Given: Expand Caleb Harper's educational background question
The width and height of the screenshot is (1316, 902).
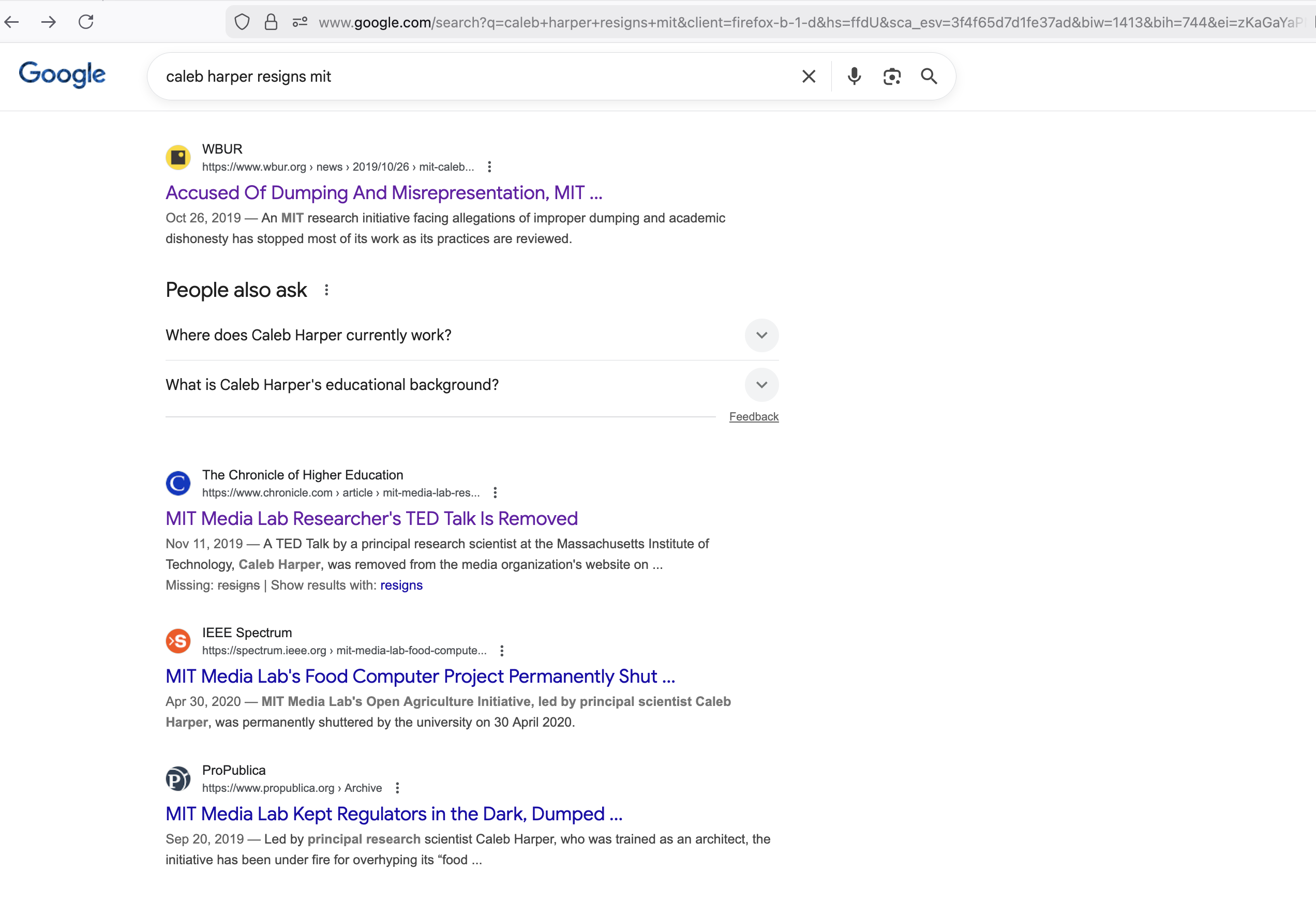Looking at the screenshot, I should 761,385.
